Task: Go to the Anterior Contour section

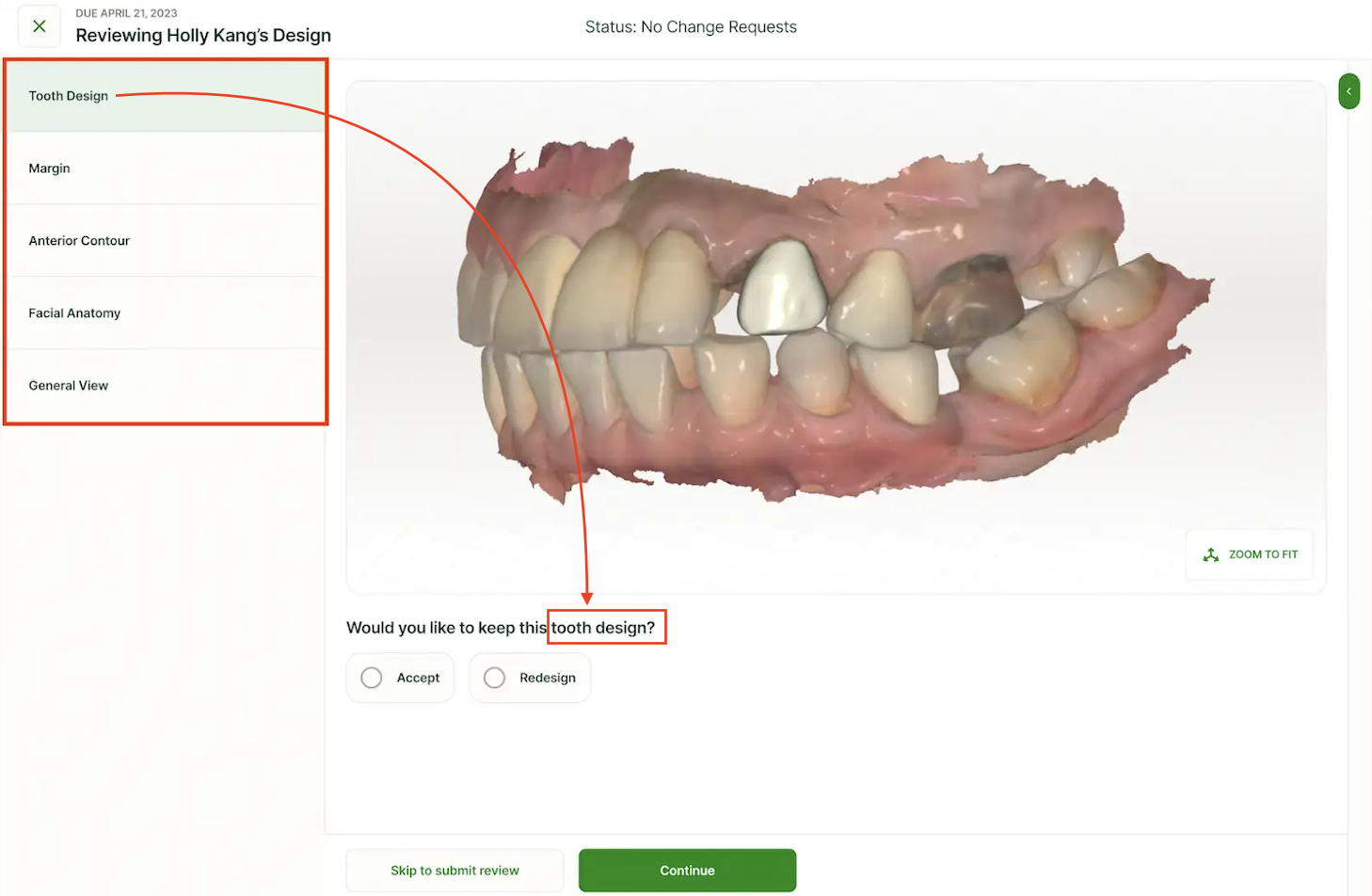Action: click(79, 241)
